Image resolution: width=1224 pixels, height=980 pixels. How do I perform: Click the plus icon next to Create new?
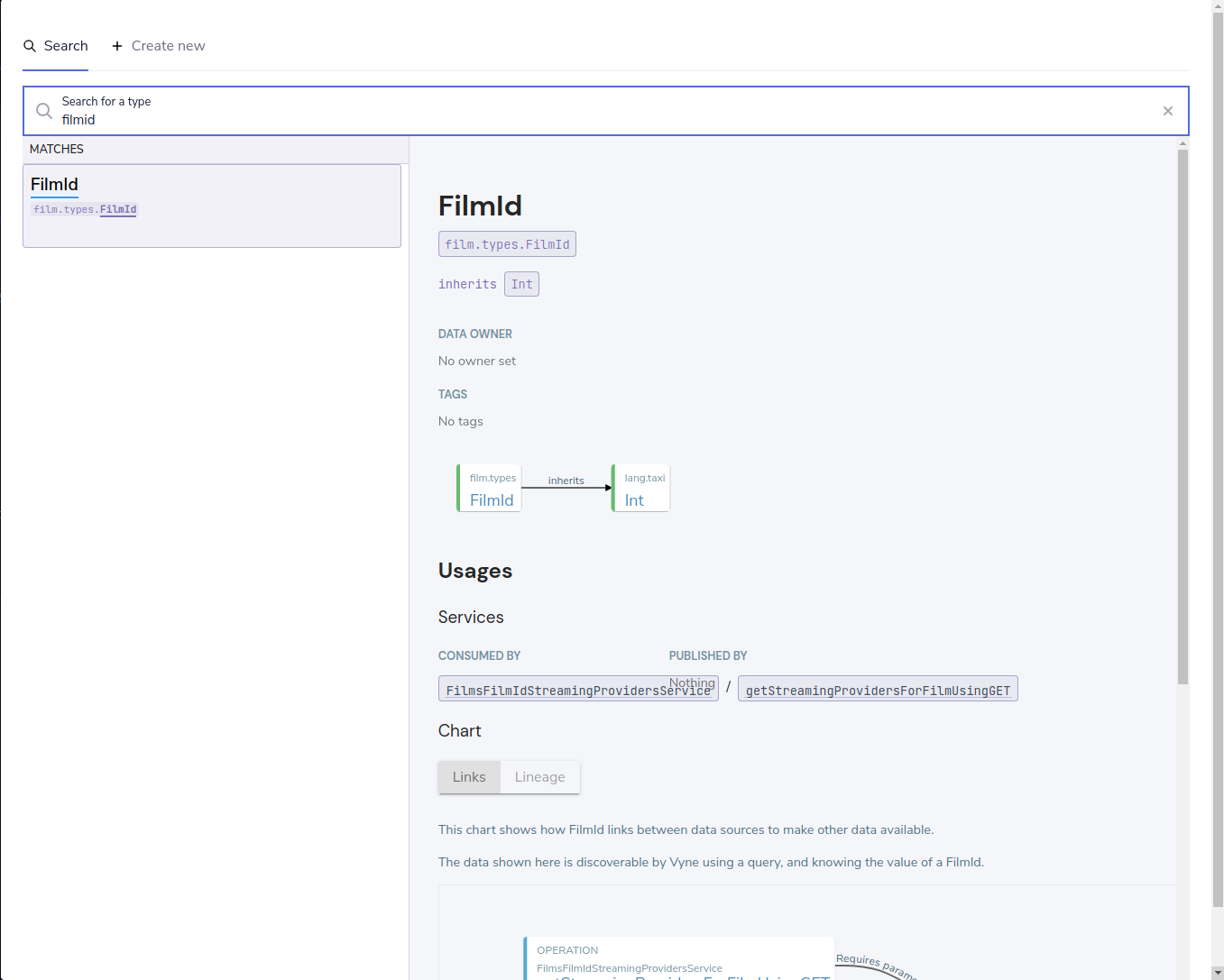pos(117,46)
